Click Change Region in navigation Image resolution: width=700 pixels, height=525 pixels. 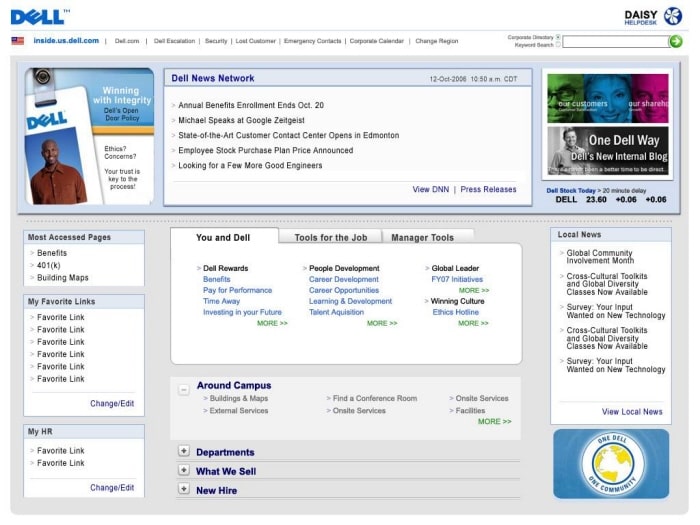[437, 41]
